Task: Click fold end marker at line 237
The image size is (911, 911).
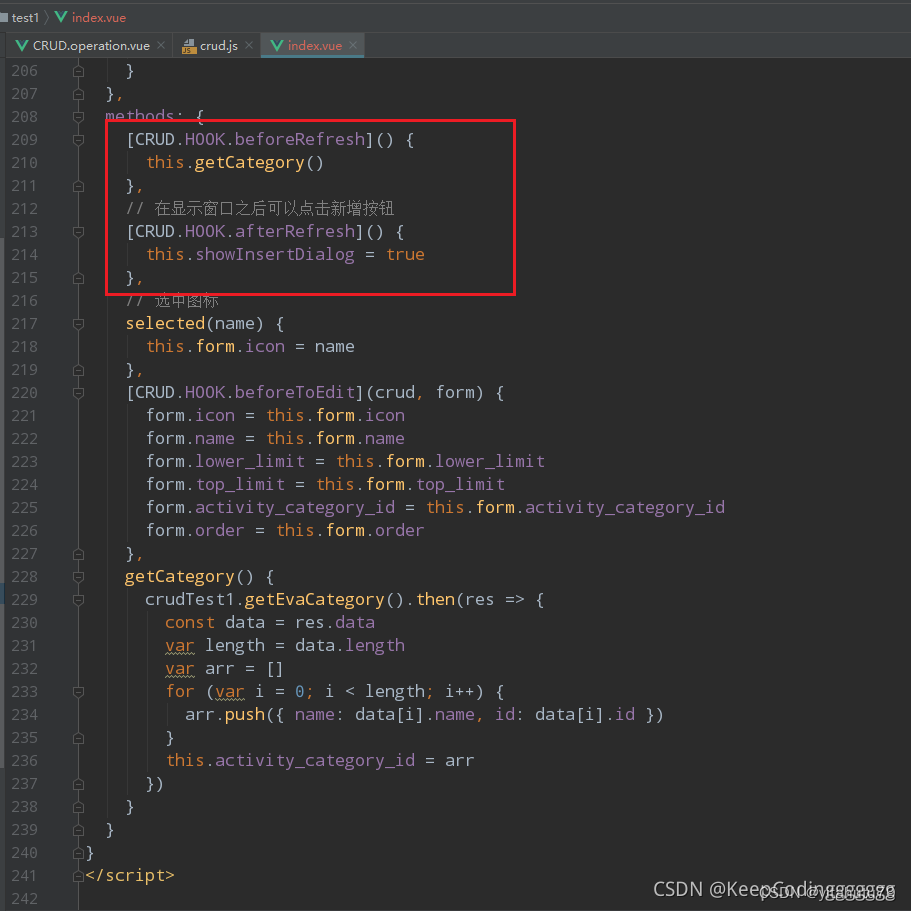Action: [x=78, y=784]
